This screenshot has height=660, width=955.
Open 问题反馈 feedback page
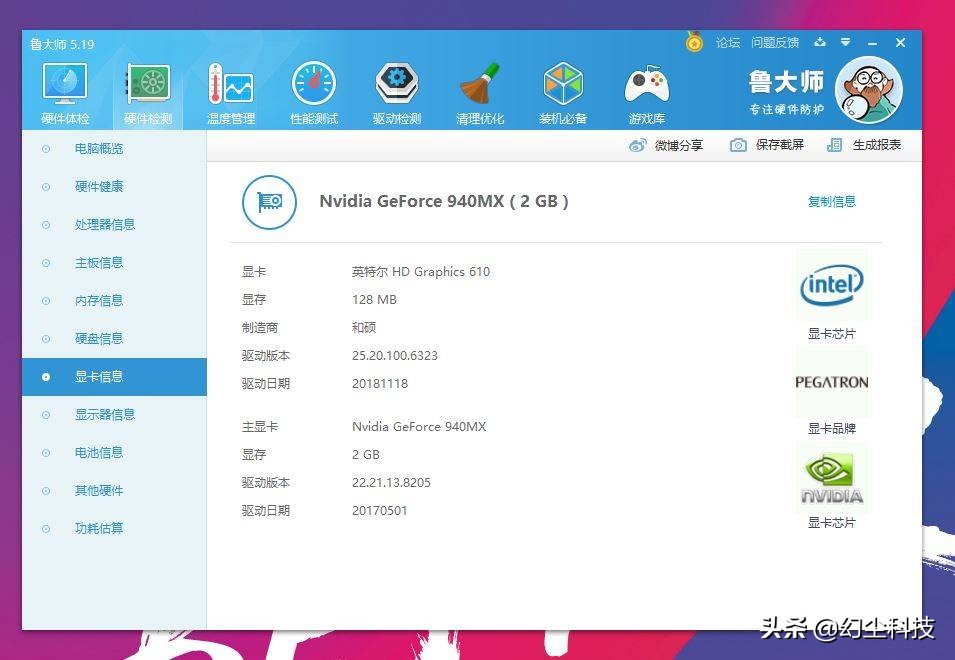pos(775,42)
